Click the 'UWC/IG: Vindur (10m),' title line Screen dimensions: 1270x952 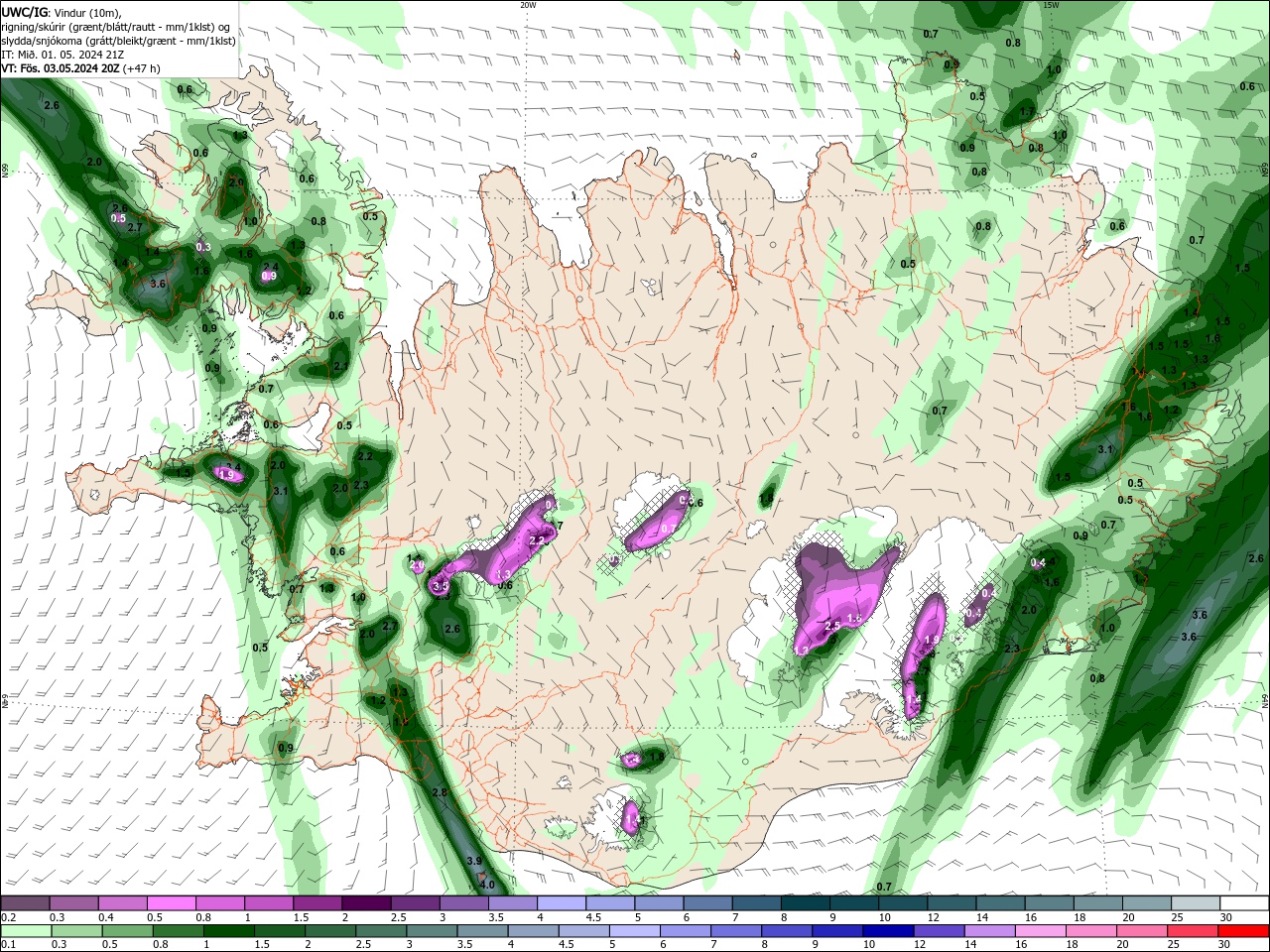pos(62,12)
